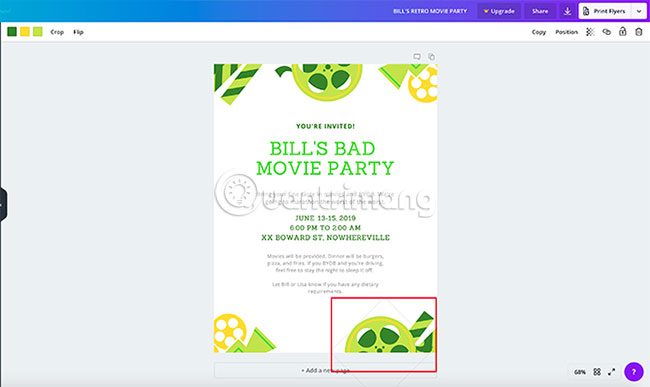Select the yellow color swatch
Viewport: 650px width, 387px height.
[25, 31]
